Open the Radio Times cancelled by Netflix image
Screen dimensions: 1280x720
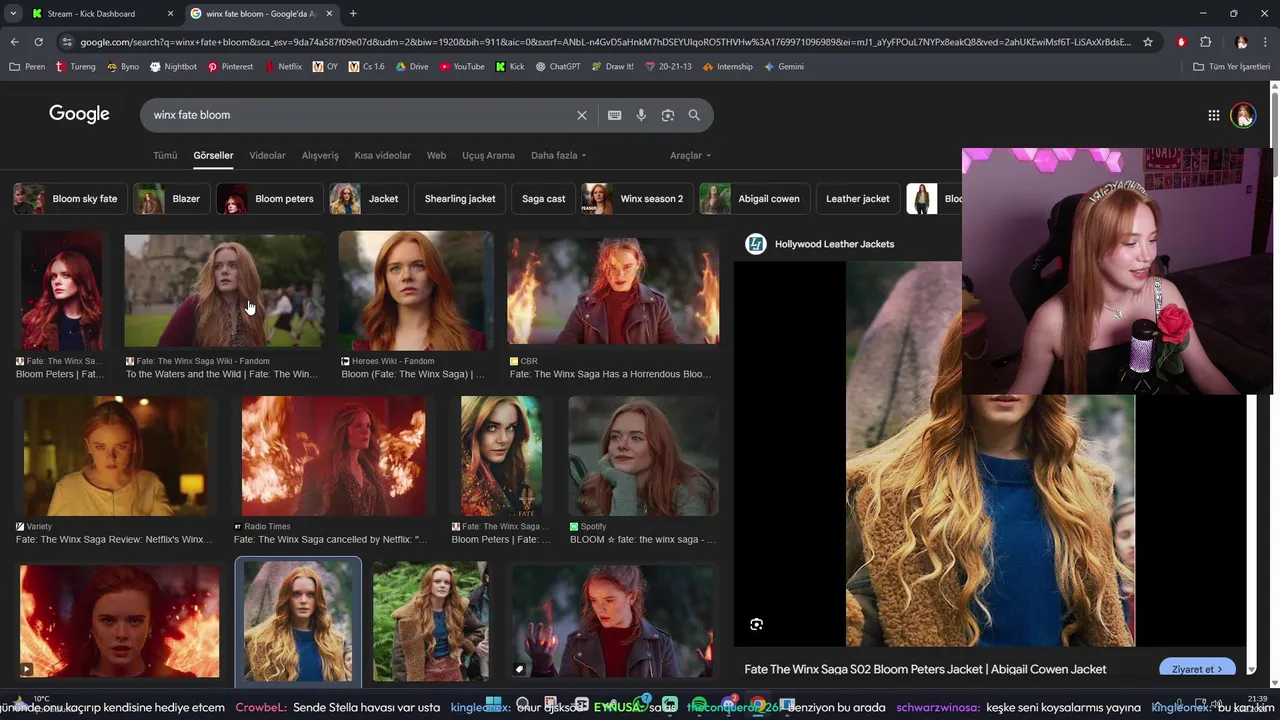tap(333, 456)
